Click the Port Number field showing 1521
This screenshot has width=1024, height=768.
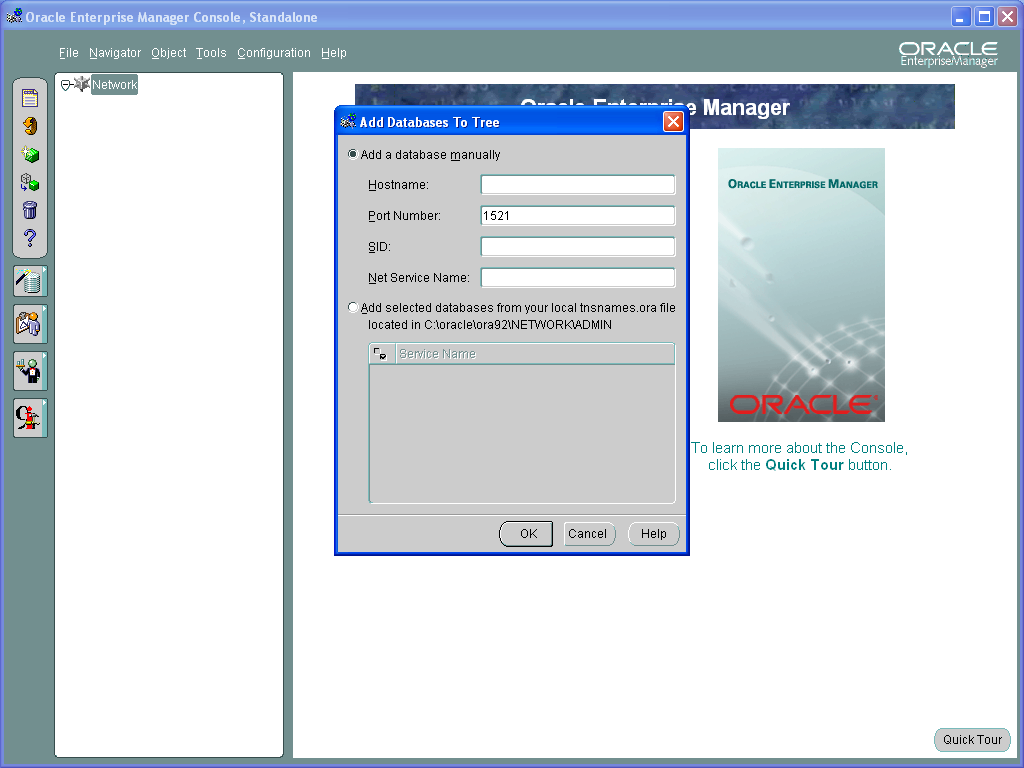[578, 216]
